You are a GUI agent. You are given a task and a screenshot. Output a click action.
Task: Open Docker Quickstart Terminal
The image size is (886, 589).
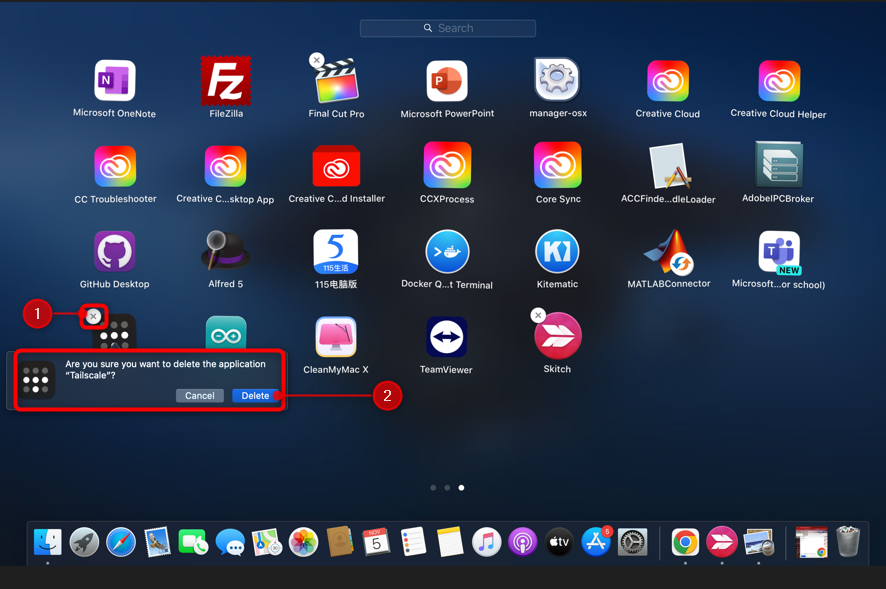tap(447, 252)
